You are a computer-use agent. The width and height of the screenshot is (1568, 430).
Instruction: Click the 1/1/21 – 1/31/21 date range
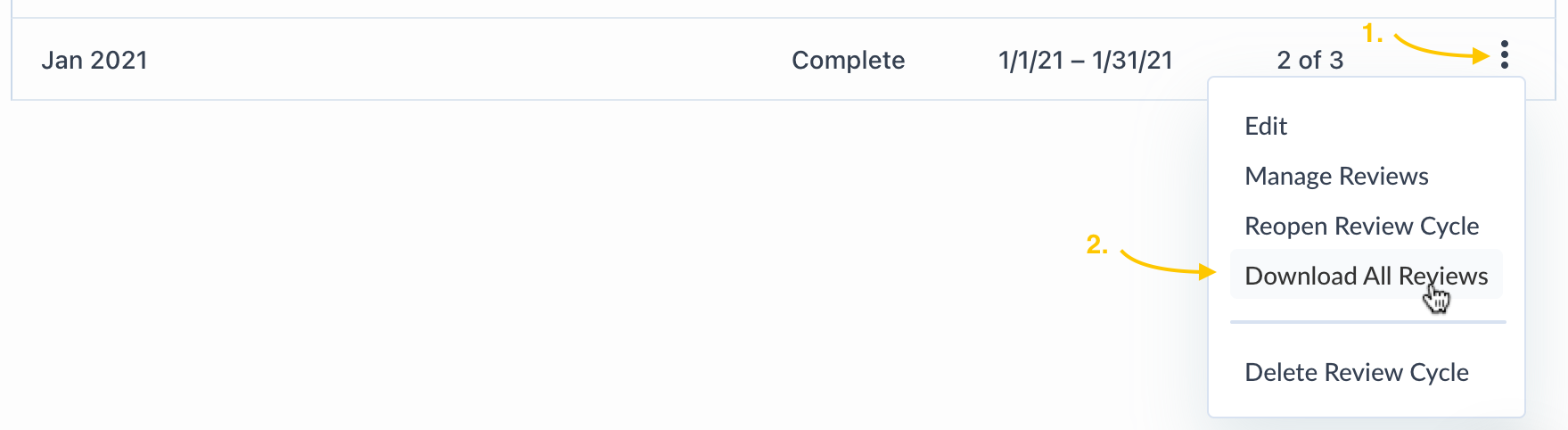click(x=1085, y=61)
